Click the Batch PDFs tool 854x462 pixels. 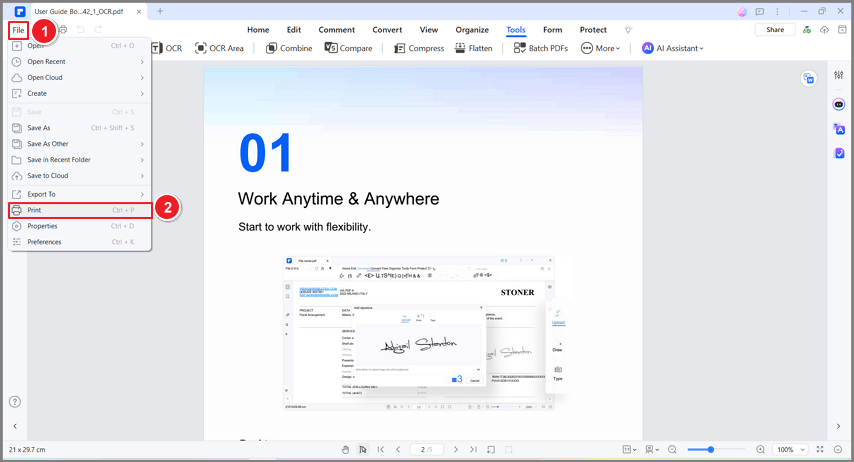pos(541,48)
